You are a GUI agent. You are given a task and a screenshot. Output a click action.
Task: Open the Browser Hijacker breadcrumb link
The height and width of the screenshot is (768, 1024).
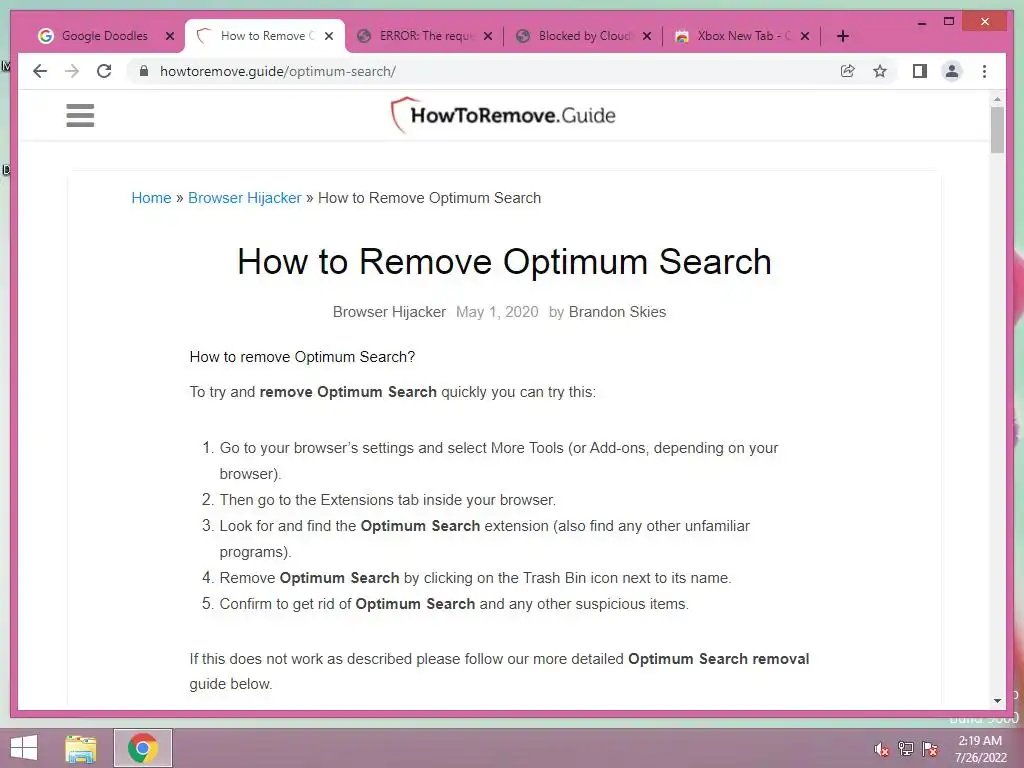245,198
